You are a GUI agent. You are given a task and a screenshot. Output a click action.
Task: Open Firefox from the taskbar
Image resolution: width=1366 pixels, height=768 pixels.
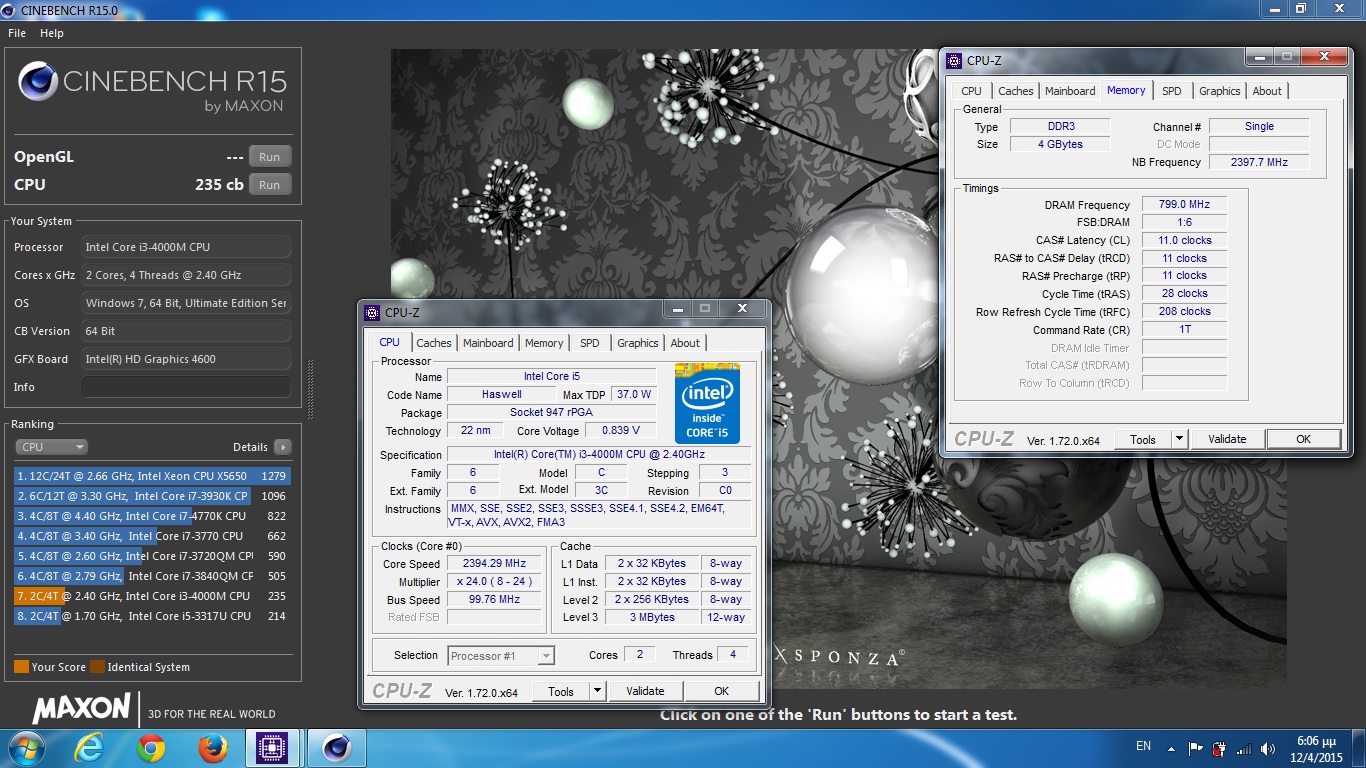[x=212, y=748]
